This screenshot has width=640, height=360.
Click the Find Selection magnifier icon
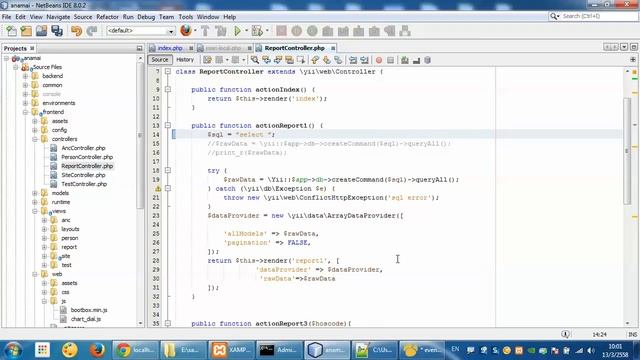[x=255, y=60]
